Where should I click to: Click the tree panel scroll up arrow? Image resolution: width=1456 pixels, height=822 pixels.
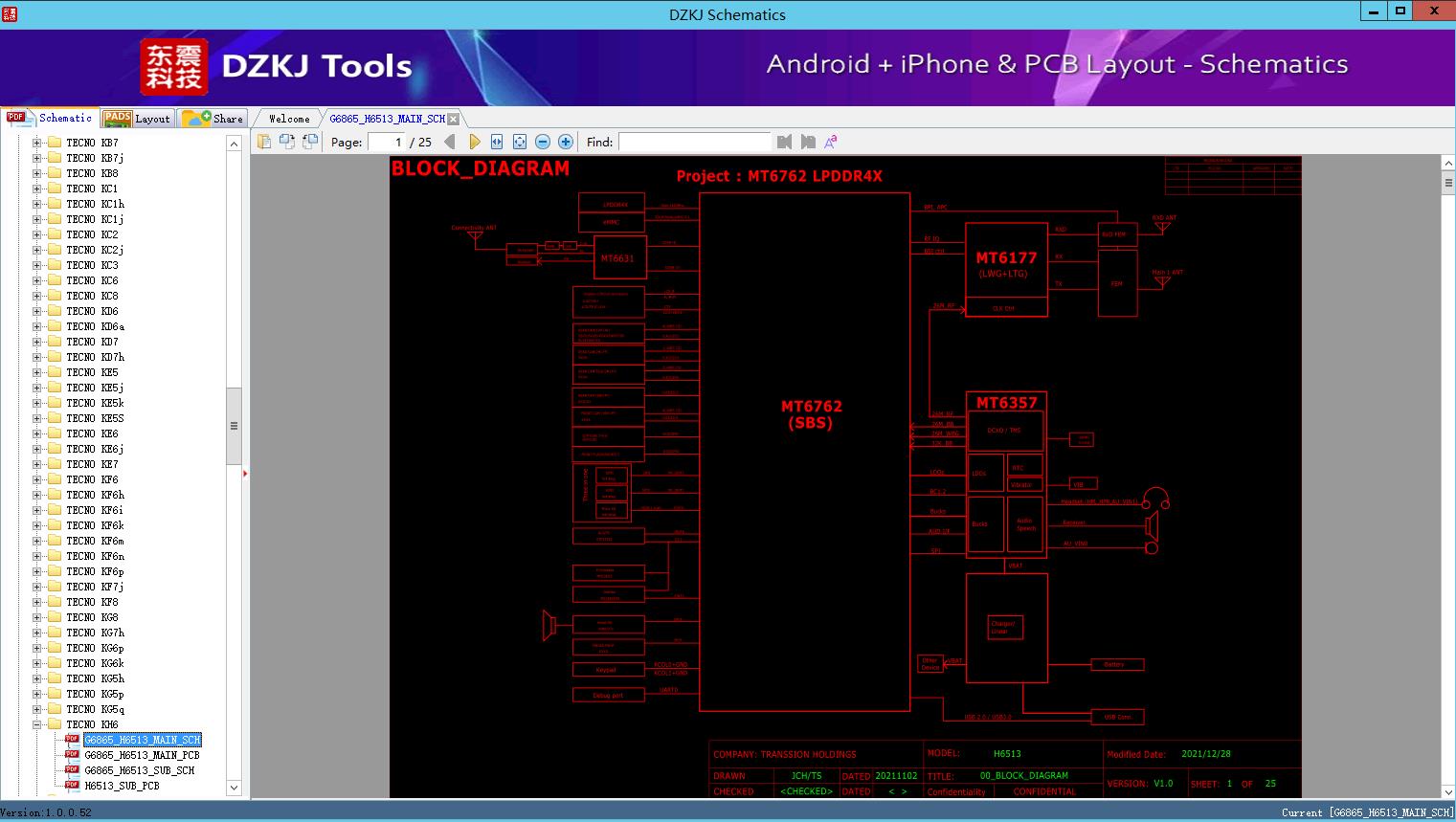234,144
